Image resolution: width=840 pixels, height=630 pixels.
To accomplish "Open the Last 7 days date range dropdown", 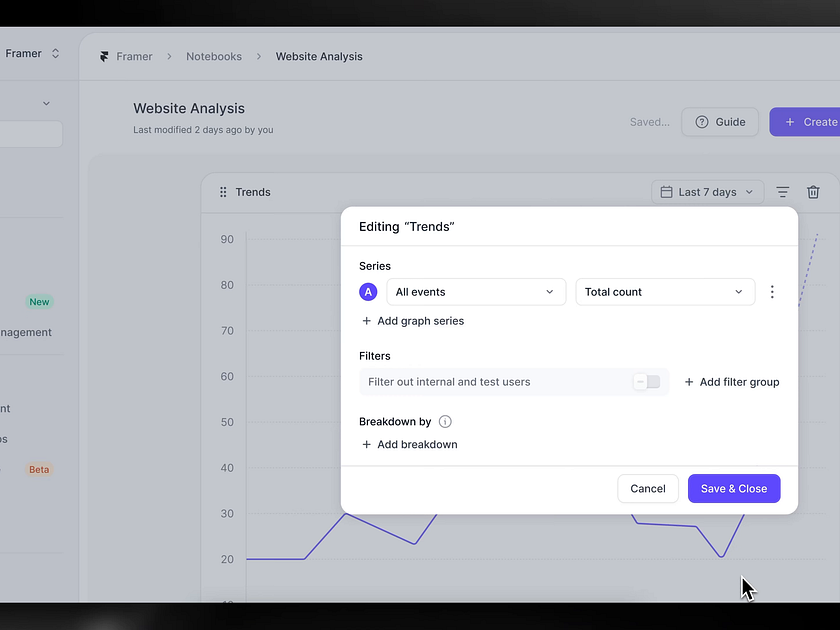I will 707,191.
